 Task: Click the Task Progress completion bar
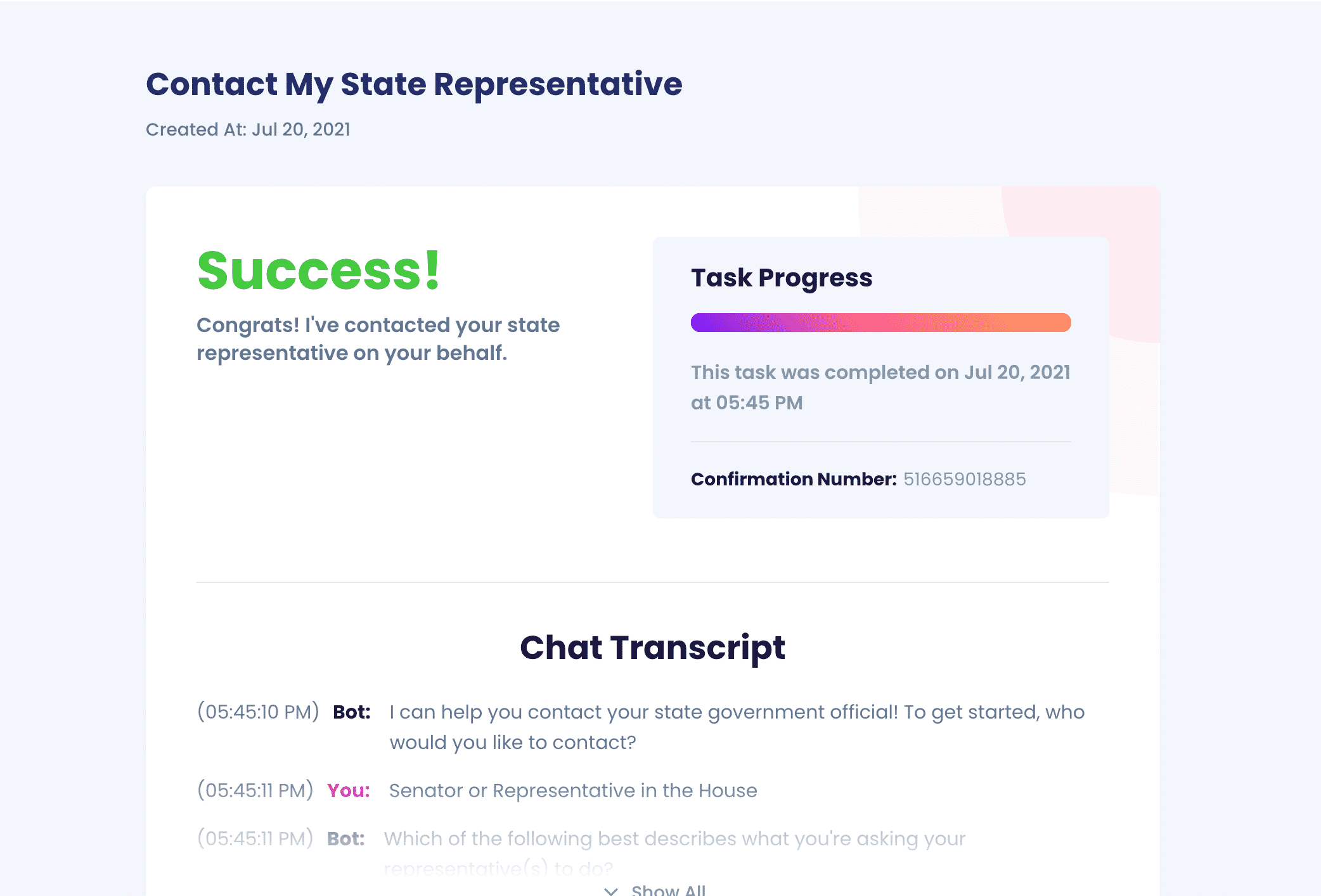click(880, 323)
